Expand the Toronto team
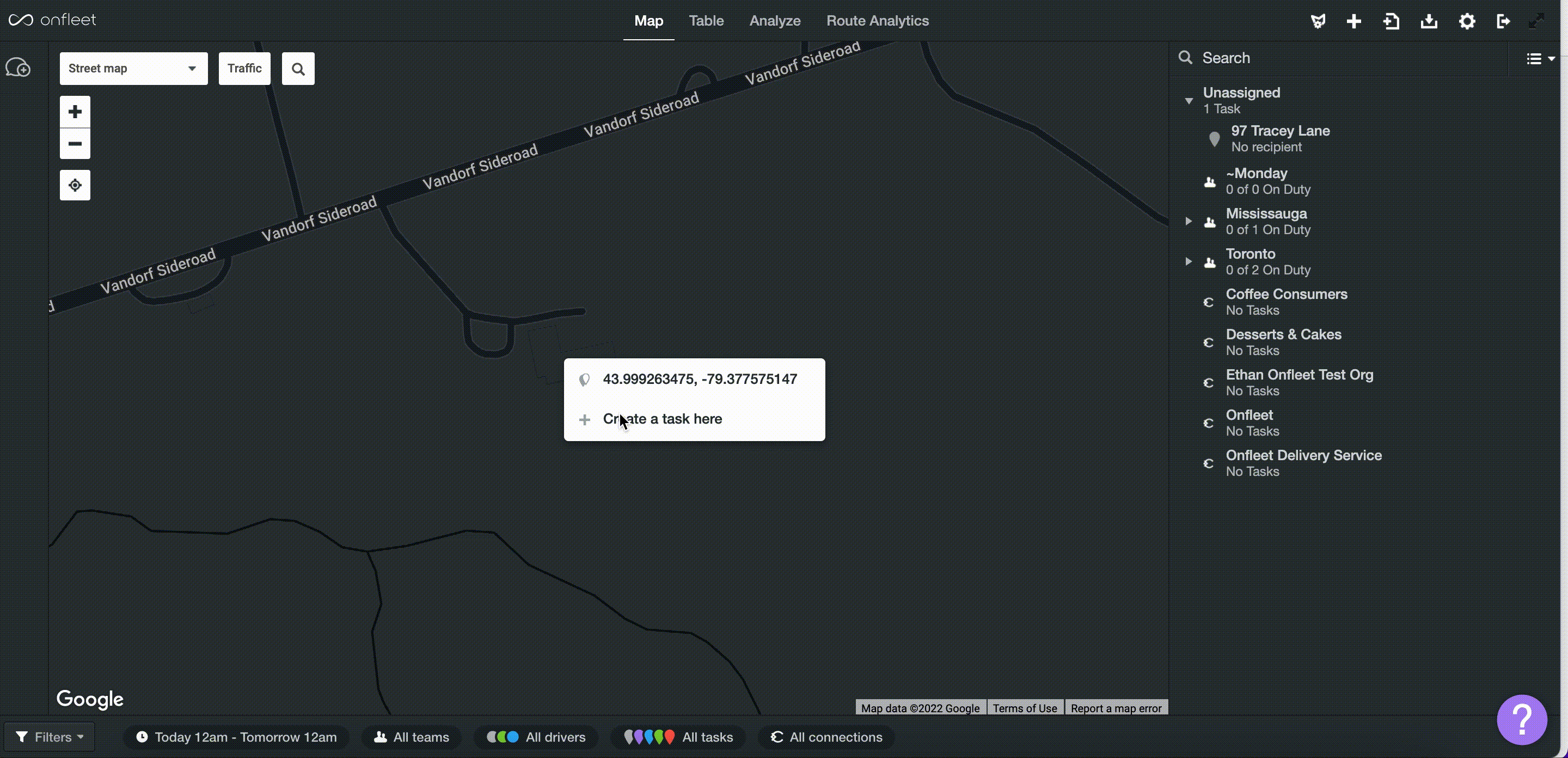The width and height of the screenshot is (1568, 758). pos(1189,261)
